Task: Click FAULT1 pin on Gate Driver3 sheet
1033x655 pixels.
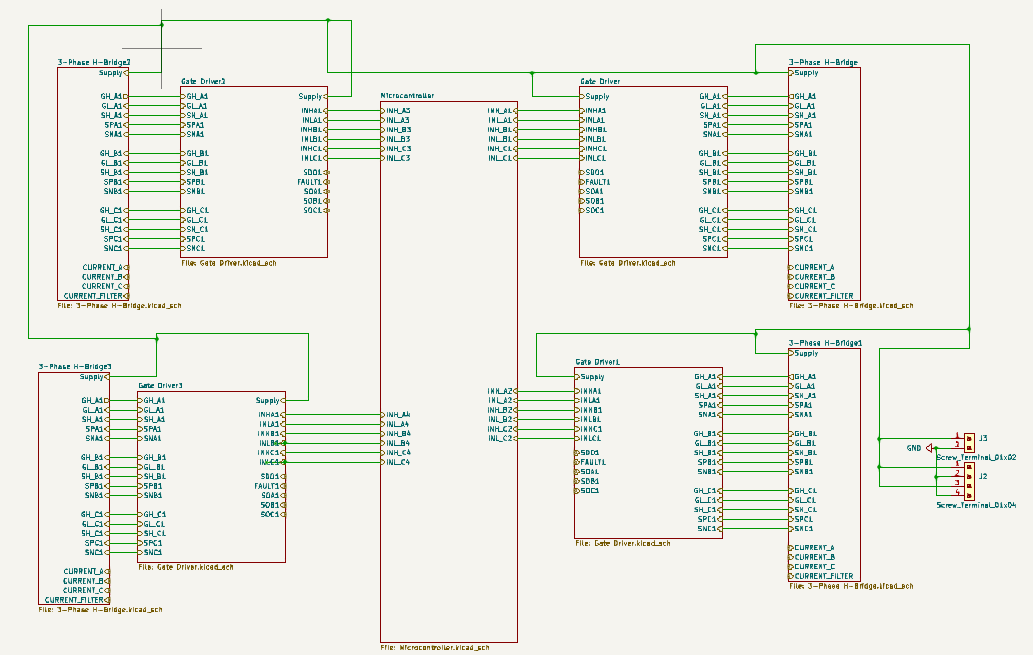Action: [x=270, y=486]
